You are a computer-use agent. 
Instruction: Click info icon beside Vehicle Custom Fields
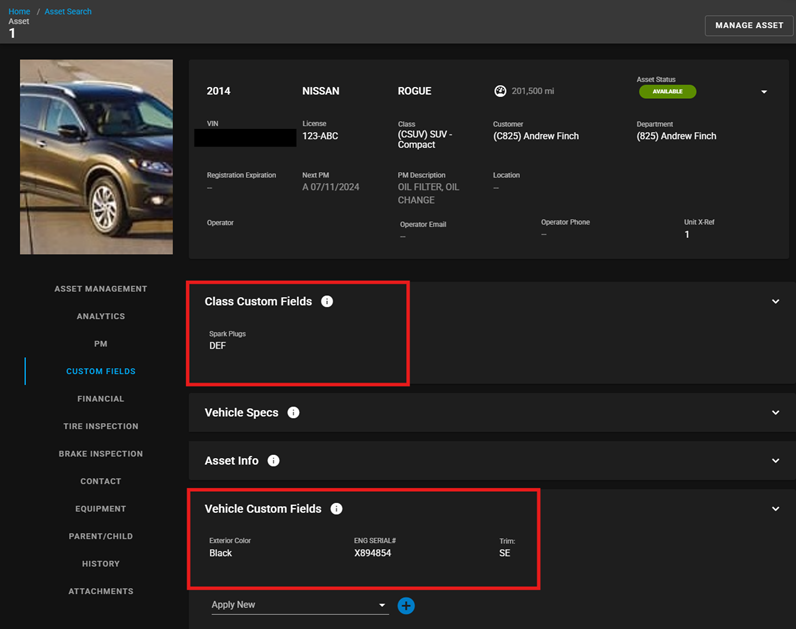click(x=336, y=509)
